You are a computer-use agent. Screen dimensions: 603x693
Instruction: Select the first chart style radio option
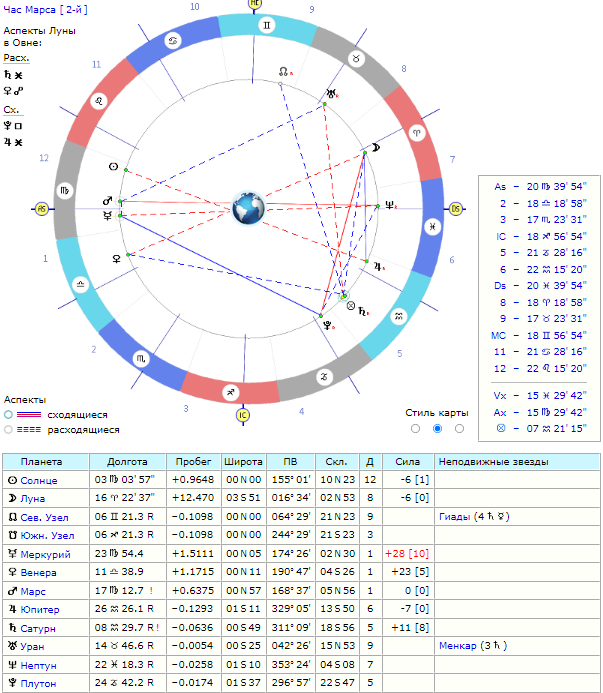click(415, 429)
